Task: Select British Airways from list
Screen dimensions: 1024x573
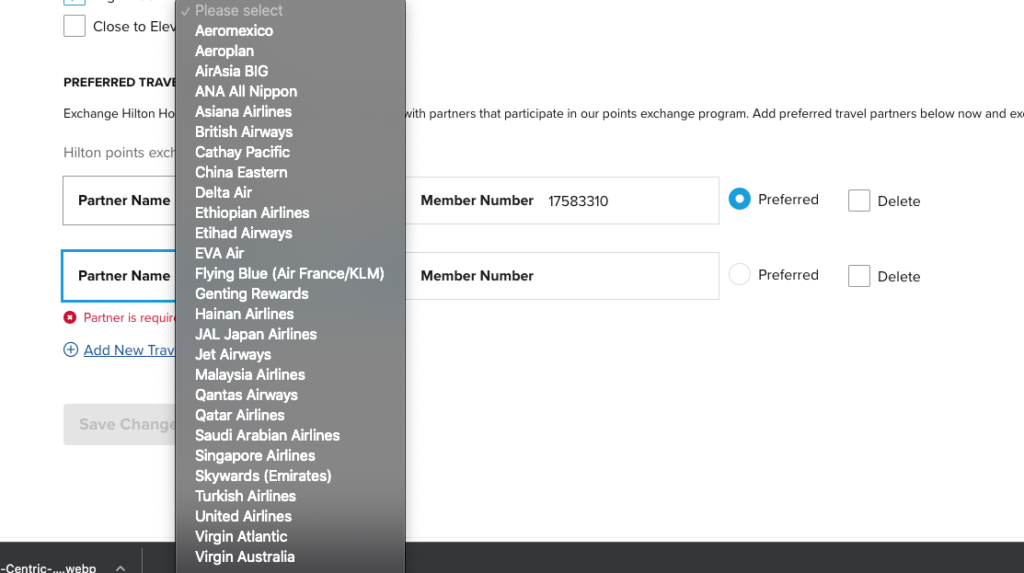Action: pyautogui.click(x=291, y=132)
